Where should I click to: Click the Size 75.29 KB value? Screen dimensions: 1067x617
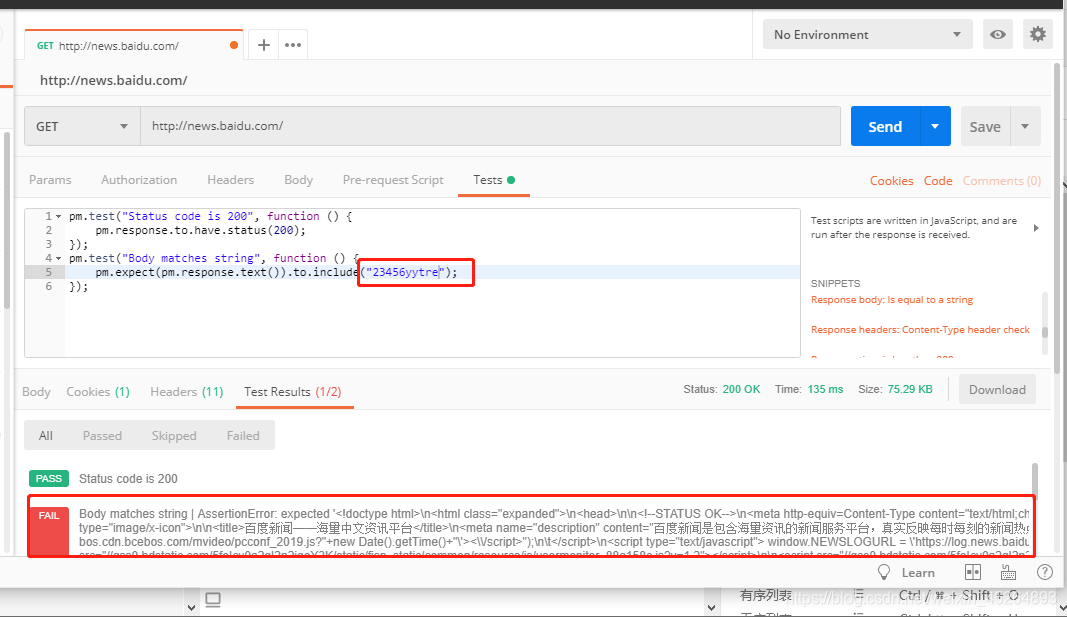(x=910, y=389)
